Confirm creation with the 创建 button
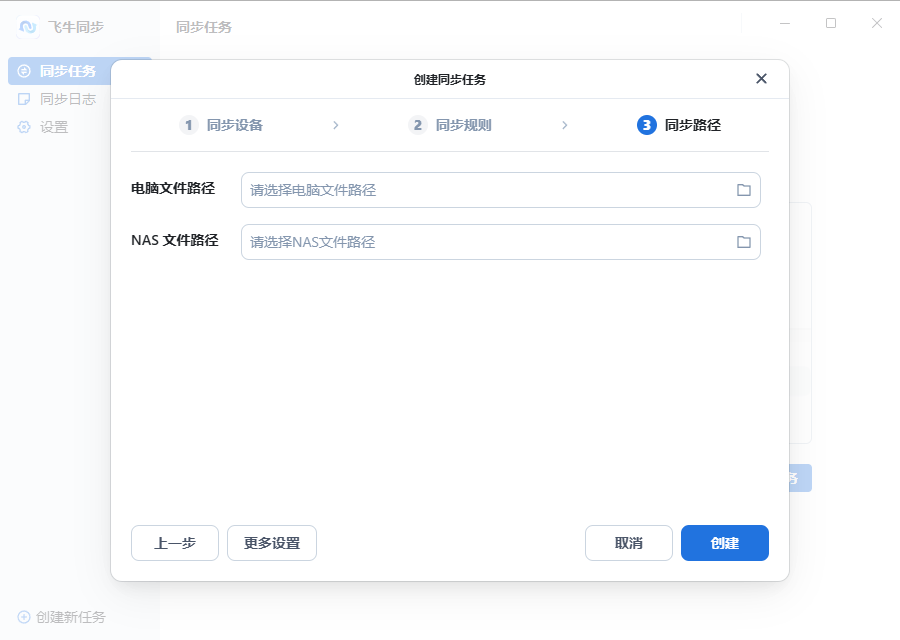Viewport: 900px width, 640px height. 724,543
